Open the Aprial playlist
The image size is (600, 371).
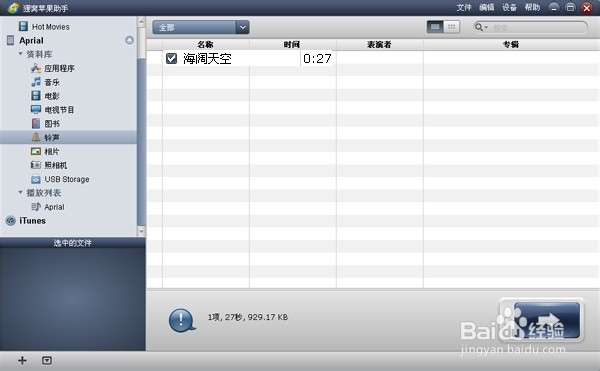[54, 207]
